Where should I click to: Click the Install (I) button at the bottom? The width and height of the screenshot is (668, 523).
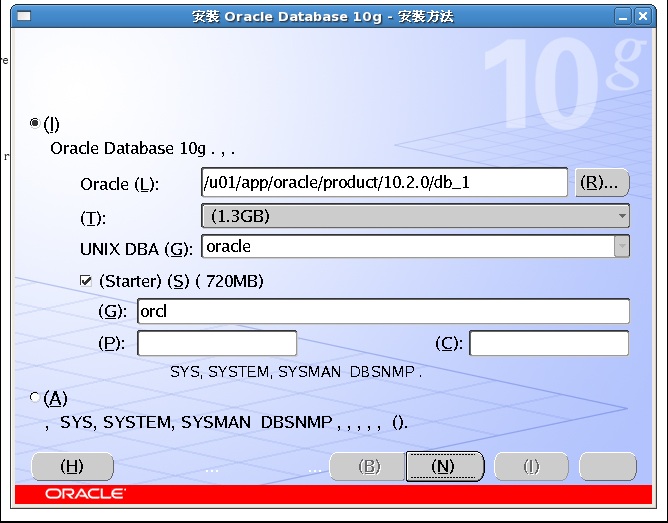pos(531,466)
